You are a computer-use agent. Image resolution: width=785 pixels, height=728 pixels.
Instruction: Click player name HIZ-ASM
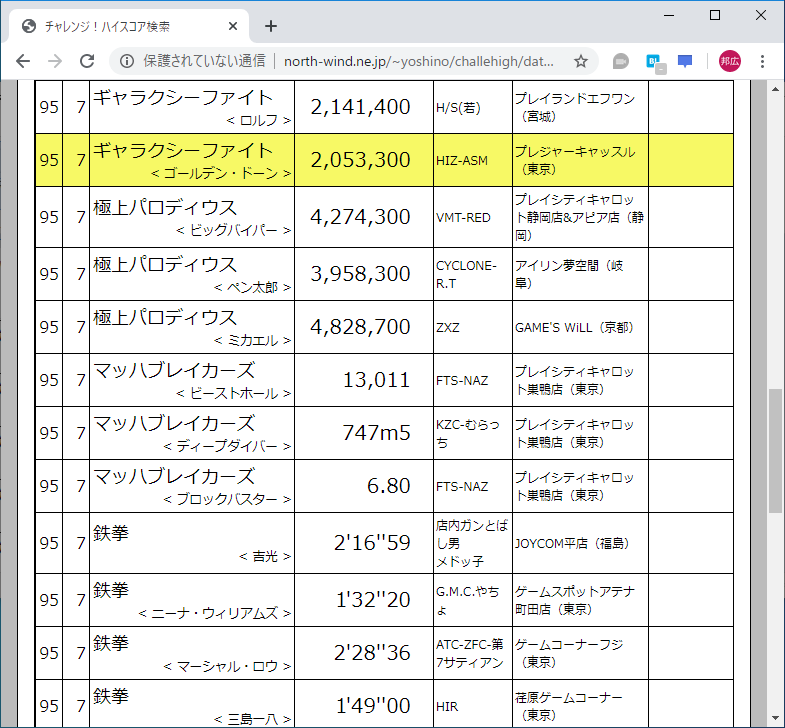(x=462, y=161)
